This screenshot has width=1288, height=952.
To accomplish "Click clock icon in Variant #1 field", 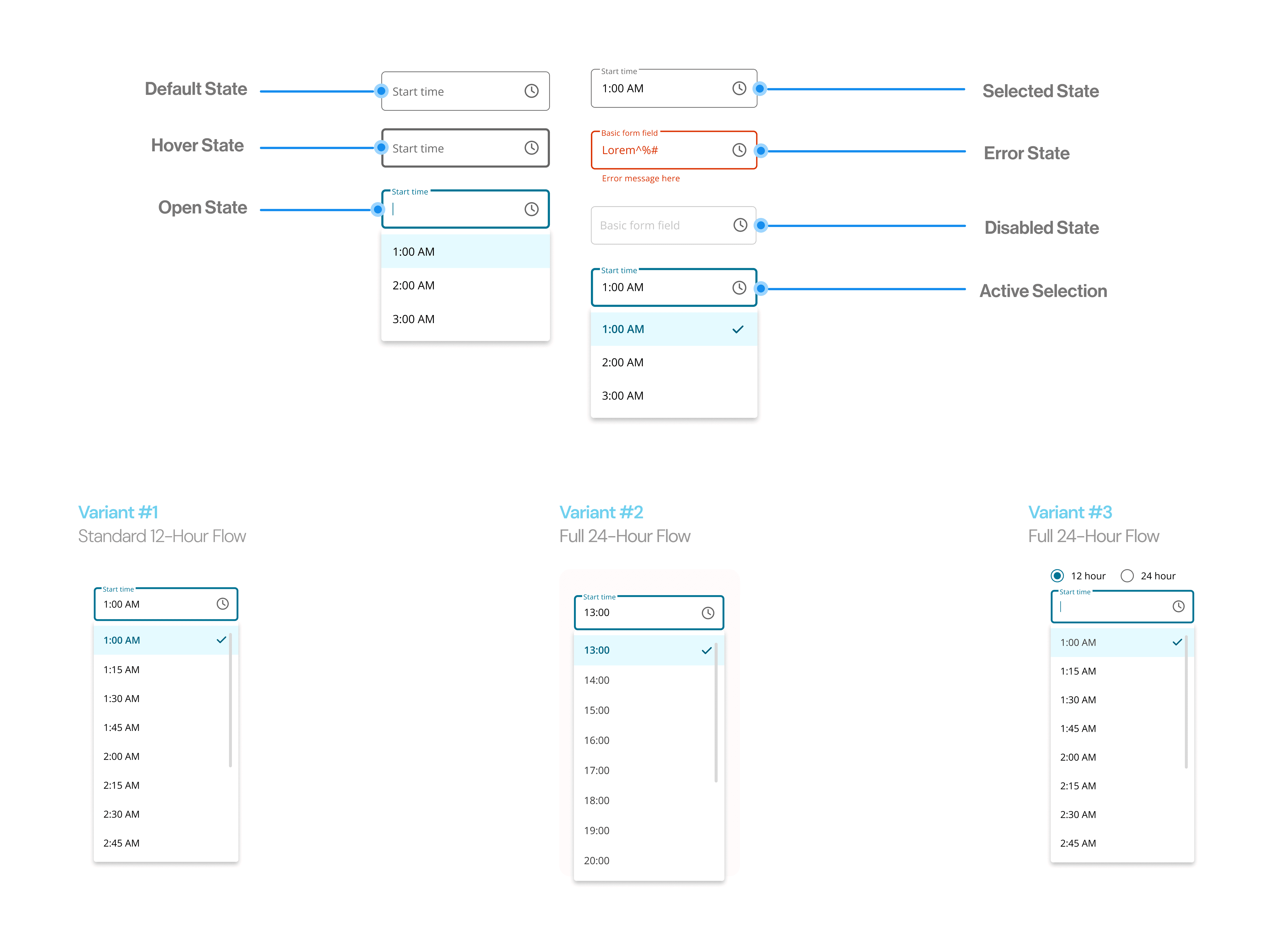I will pos(223,603).
